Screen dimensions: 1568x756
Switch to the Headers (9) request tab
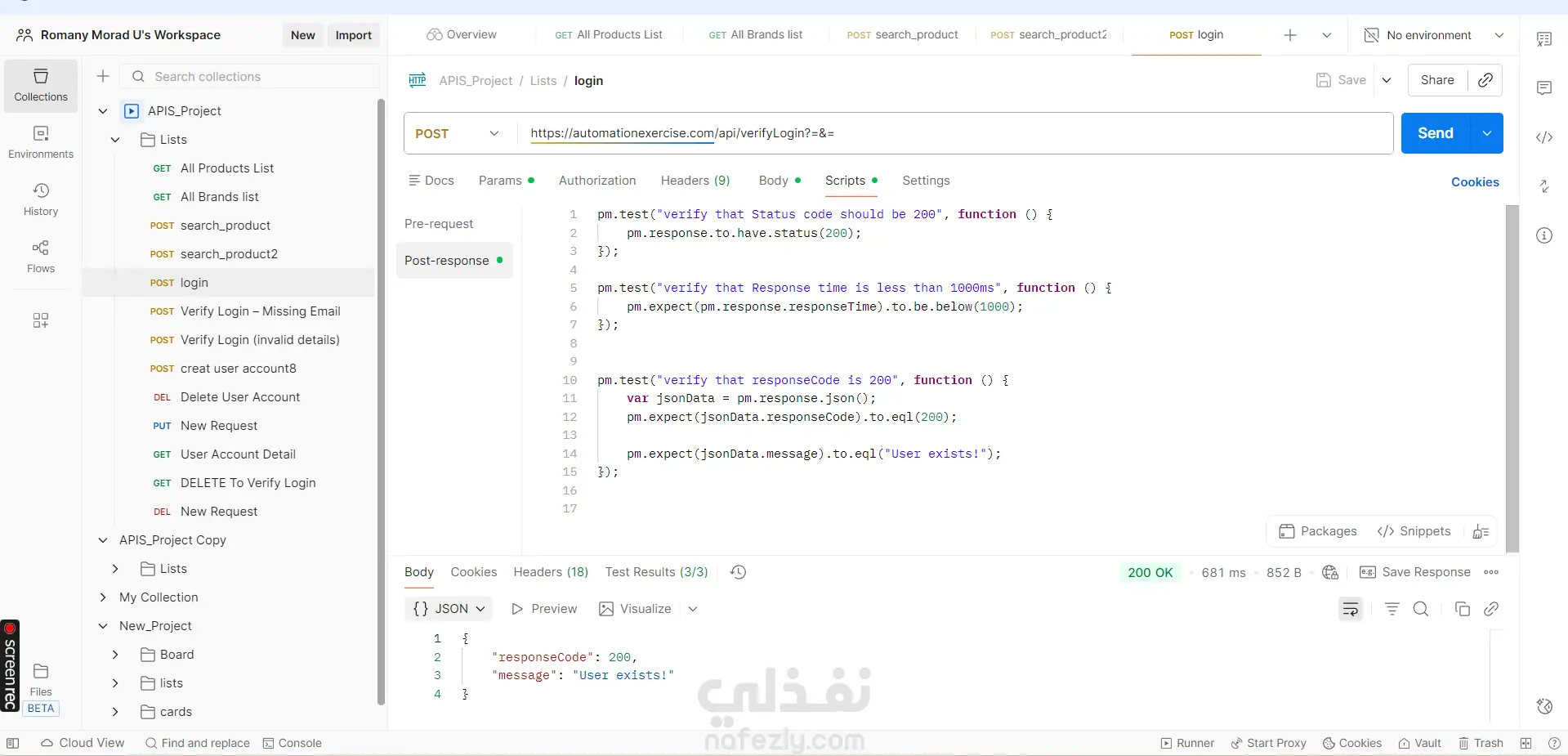pyautogui.click(x=695, y=181)
